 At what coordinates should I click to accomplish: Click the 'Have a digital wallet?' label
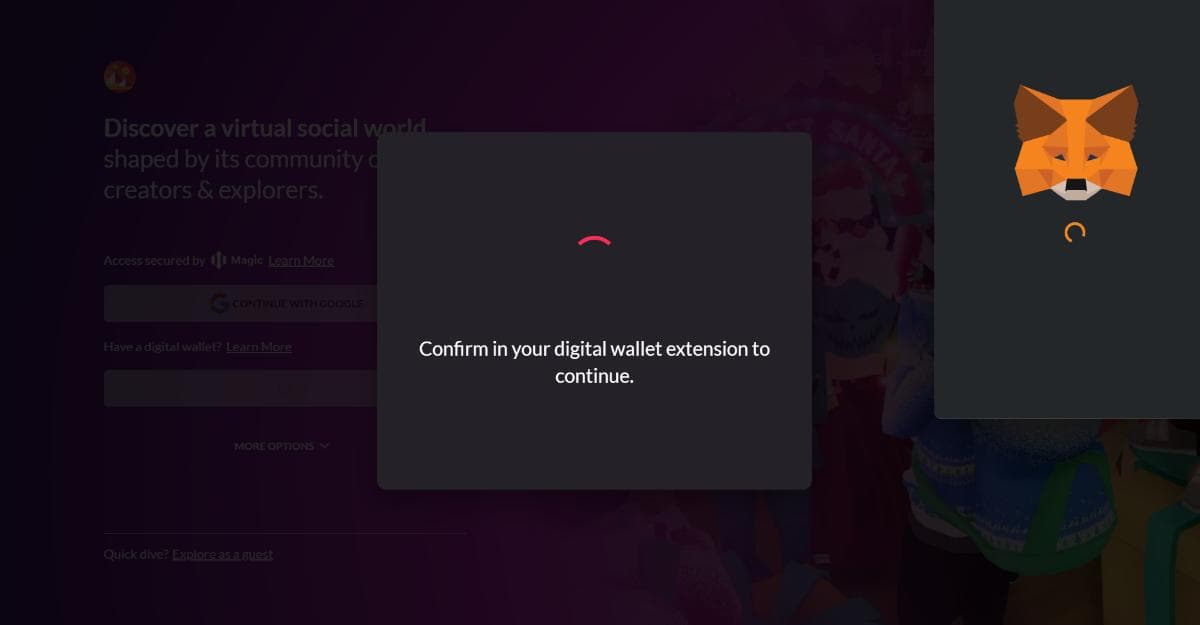pyautogui.click(x=163, y=347)
